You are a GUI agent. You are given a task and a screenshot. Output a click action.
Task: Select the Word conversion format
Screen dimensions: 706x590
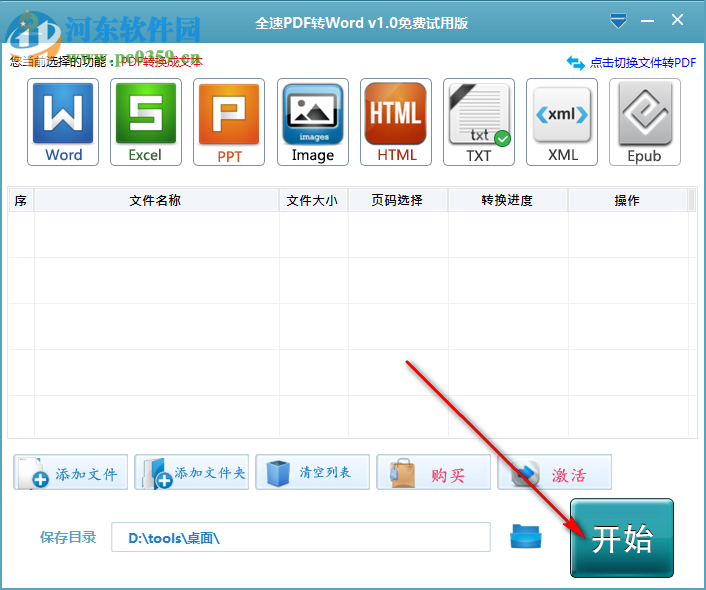click(63, 122)
